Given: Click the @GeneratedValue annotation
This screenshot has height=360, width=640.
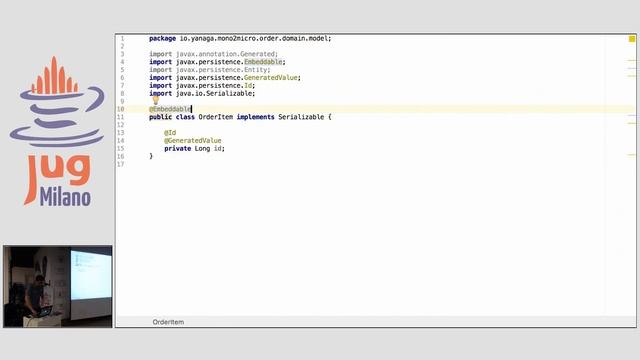Looking at the screenshot, I should coord(193,140).
